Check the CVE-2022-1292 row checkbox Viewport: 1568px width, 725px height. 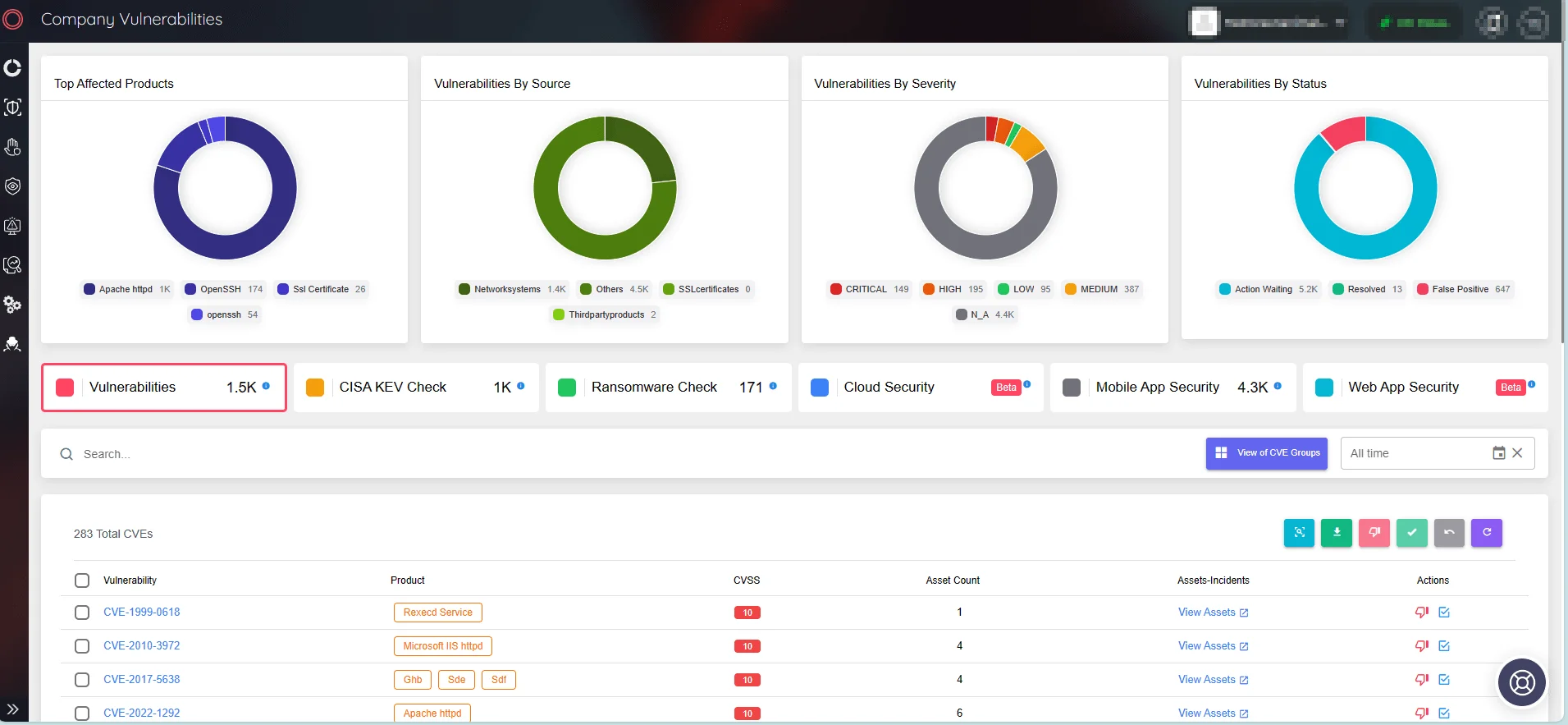pos(82,714)
